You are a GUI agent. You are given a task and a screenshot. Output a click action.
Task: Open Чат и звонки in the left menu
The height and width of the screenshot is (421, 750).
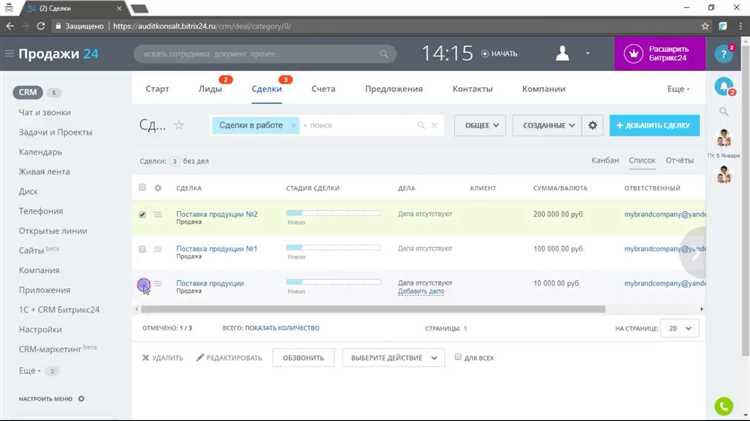(x=44, y=112)
